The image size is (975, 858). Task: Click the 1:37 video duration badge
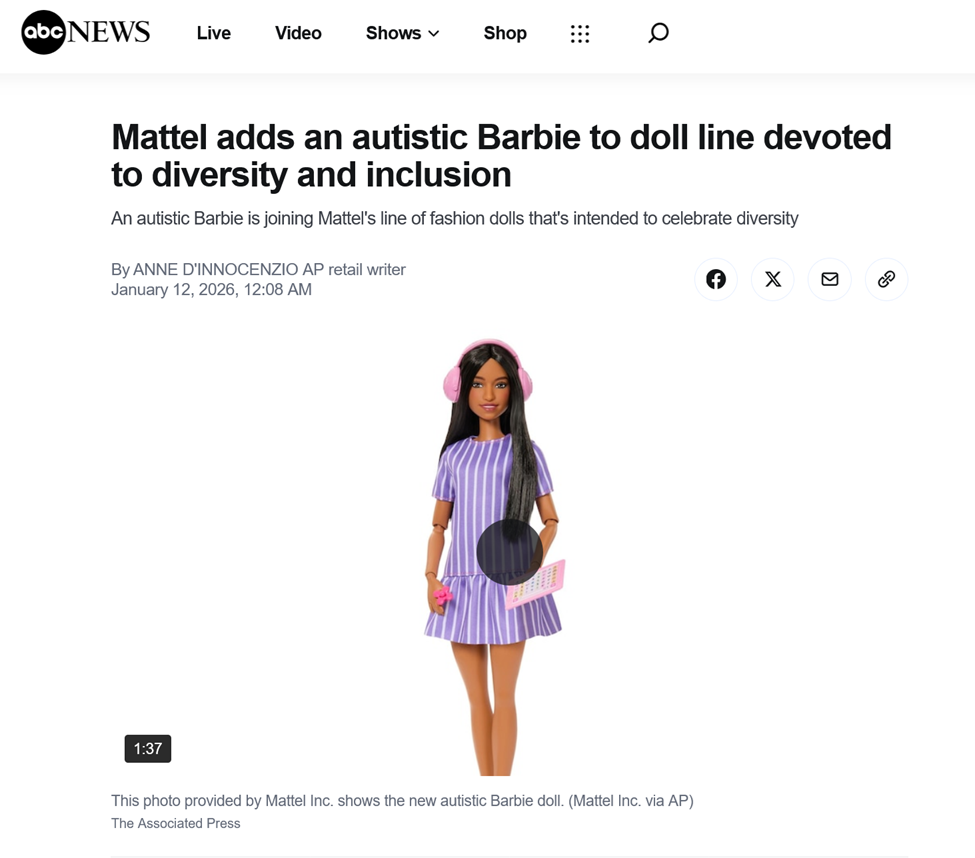[x=148, y=749]
